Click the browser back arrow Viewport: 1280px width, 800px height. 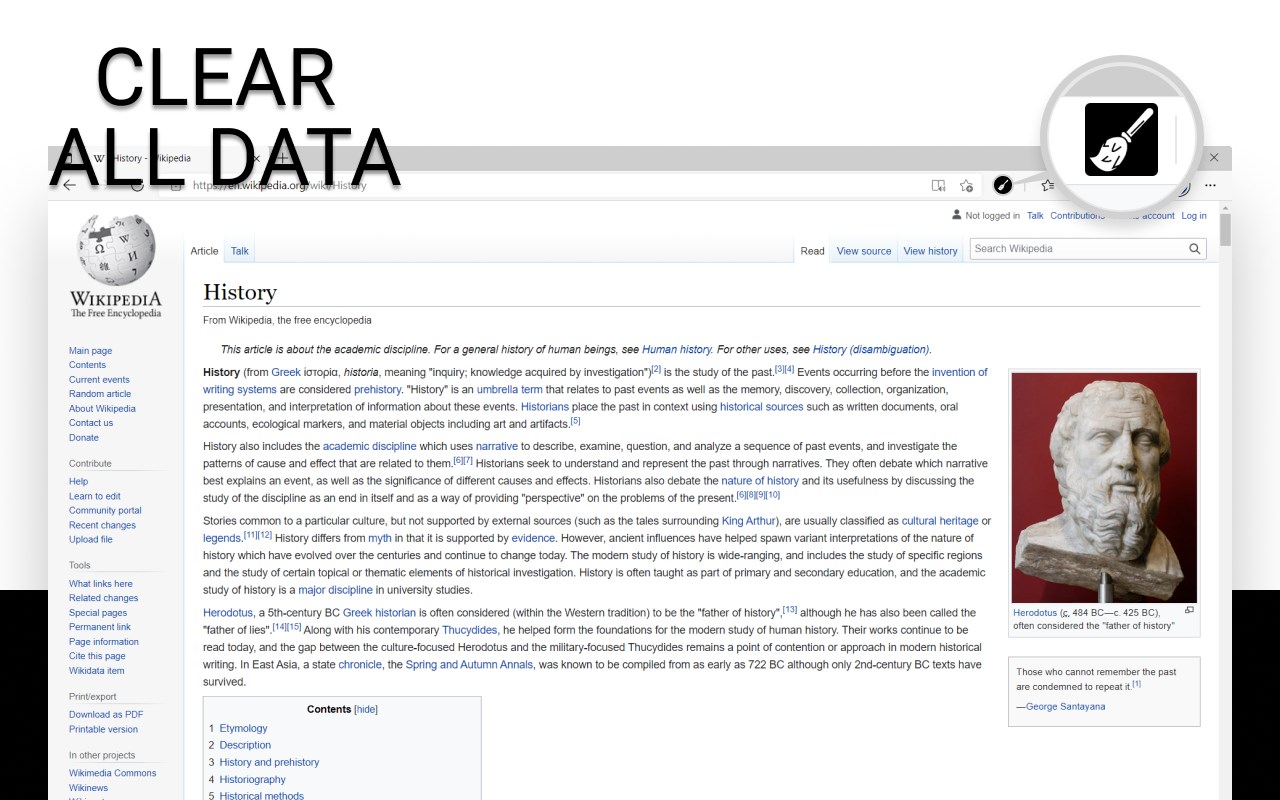click(69, 185)
